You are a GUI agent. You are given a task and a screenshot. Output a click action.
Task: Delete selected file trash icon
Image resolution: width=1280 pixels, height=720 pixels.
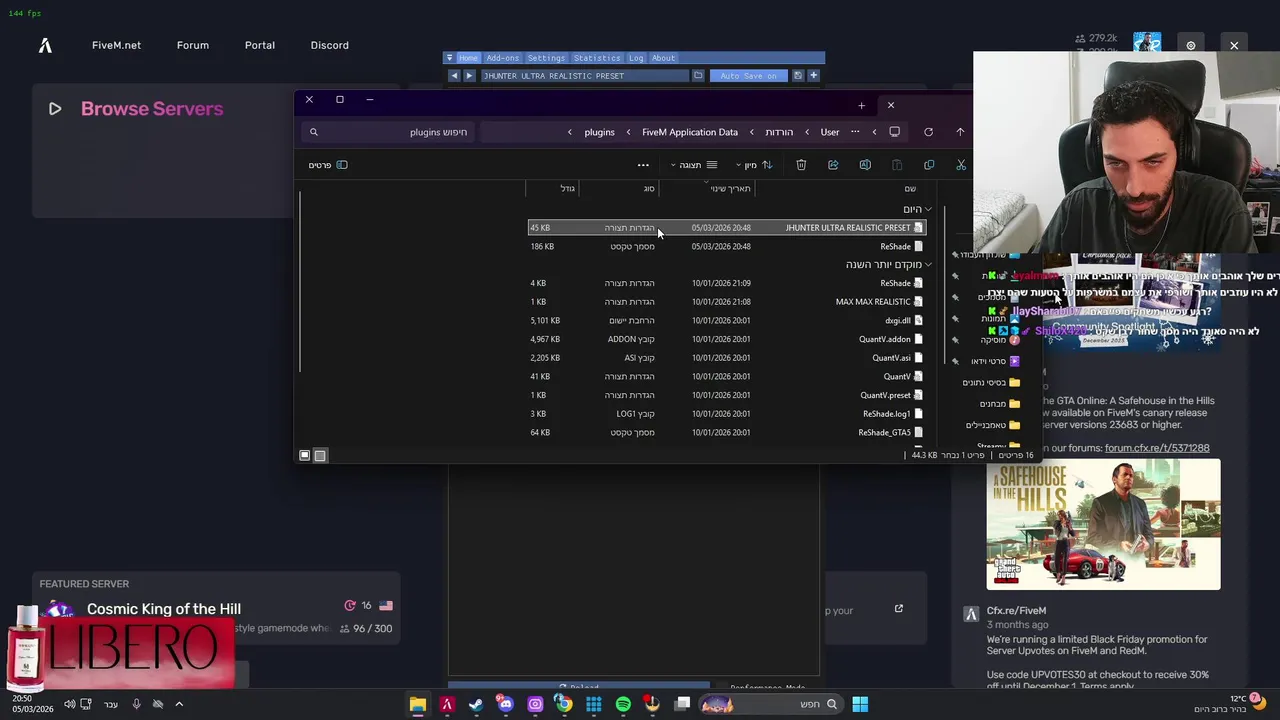pos(801,165)
